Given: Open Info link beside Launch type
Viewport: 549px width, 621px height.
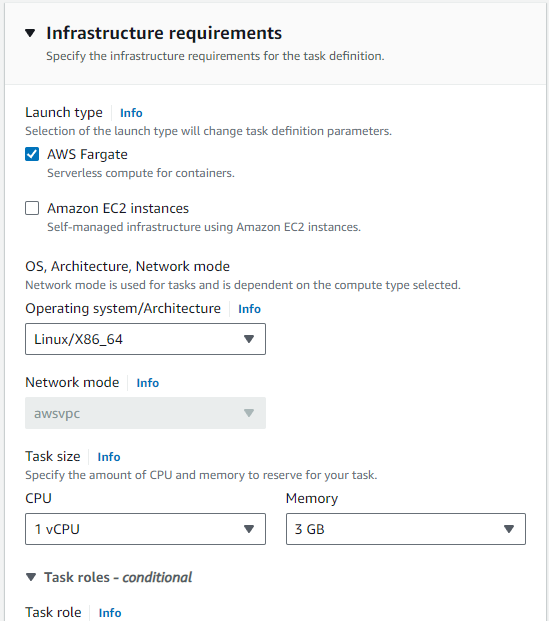Looking at the screenshot, I should 131,113.
